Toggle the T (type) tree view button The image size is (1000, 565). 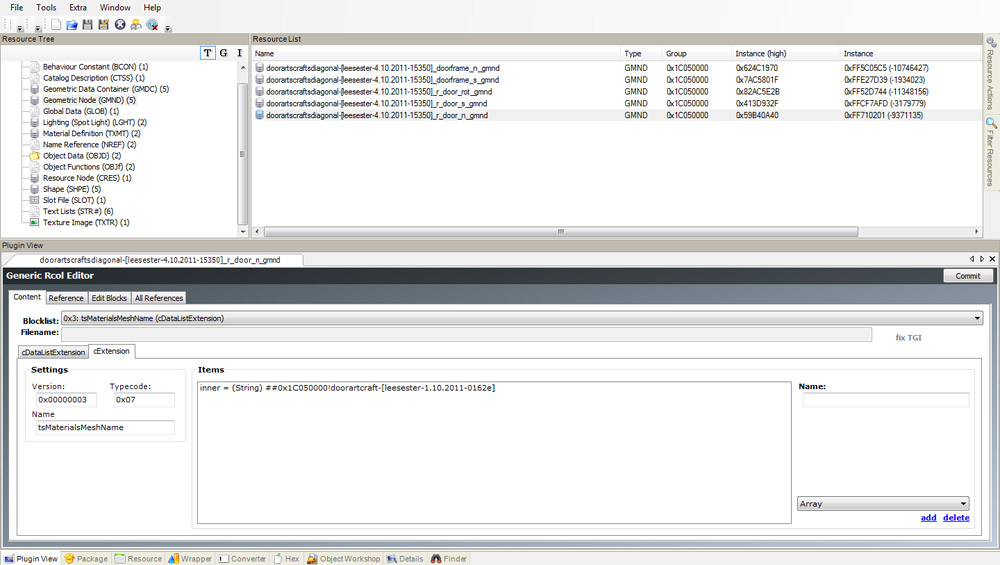(x=207, y=53)
